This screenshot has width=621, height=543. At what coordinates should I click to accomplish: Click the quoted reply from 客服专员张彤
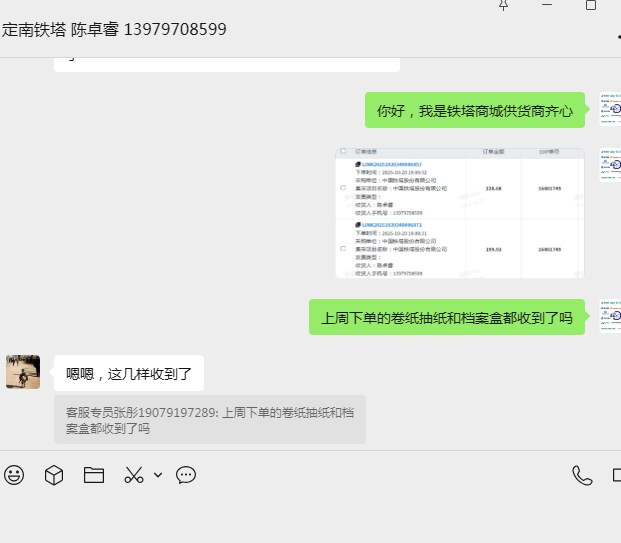coord(210,419)
